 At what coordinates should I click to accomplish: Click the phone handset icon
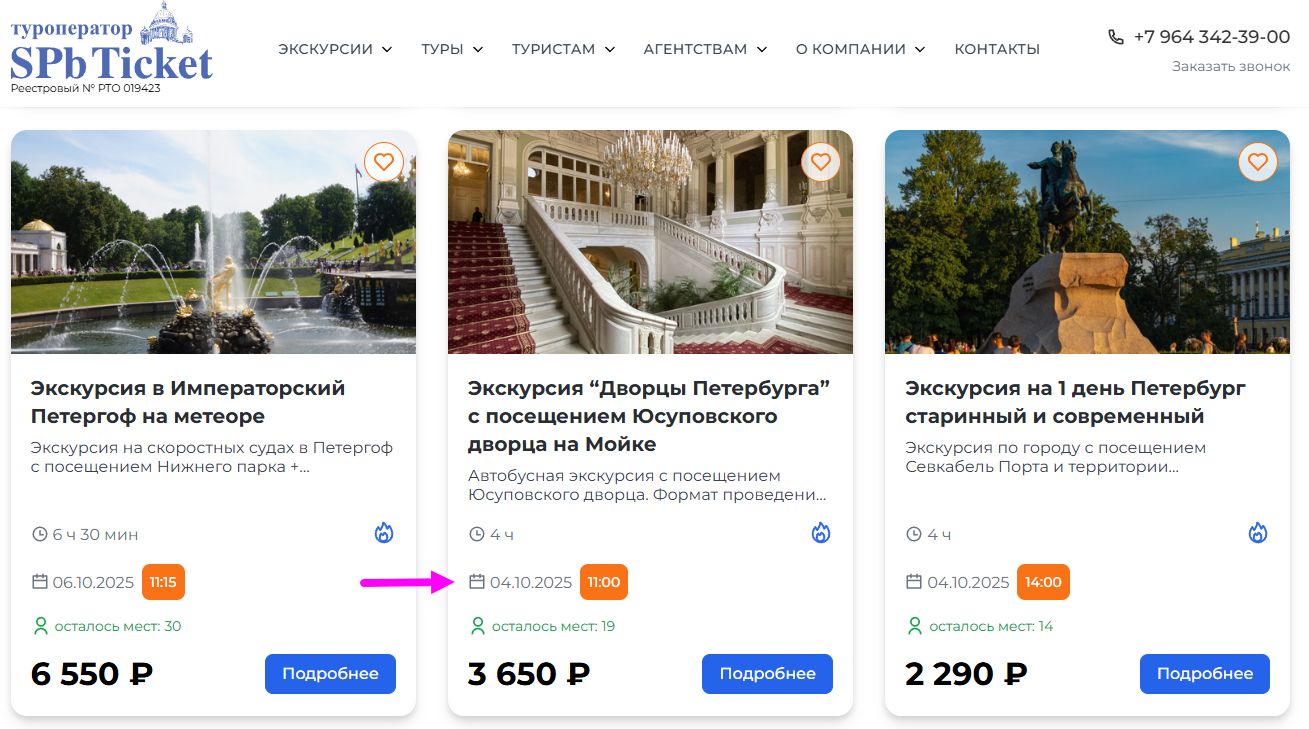[1116, 37]
